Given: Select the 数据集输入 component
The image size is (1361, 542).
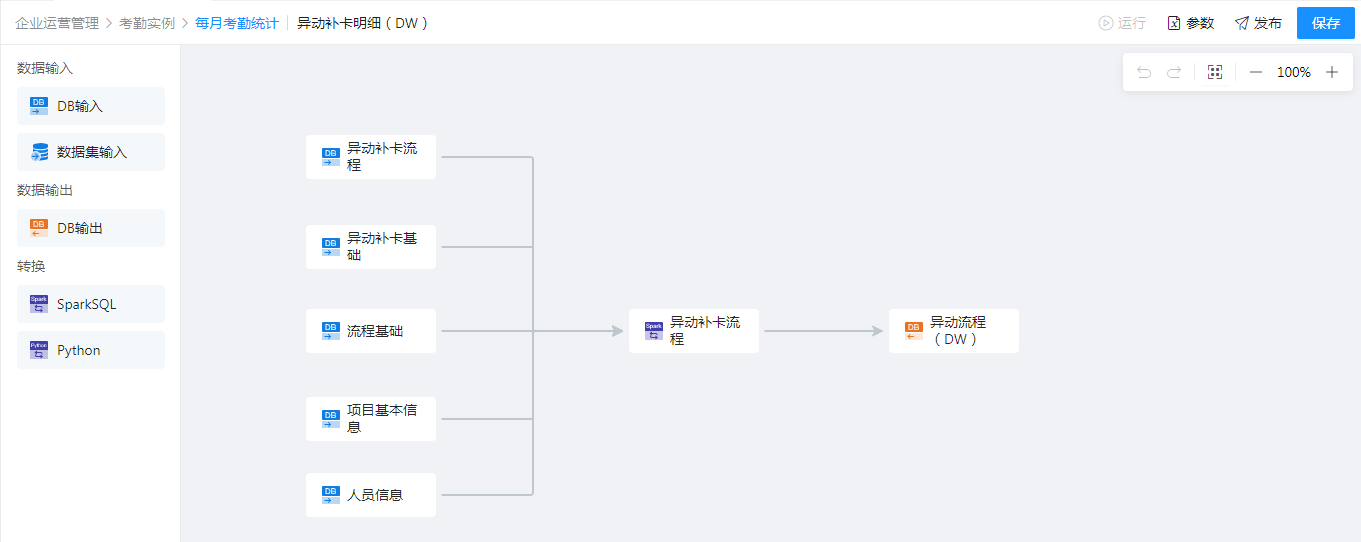Looking at the screenshot, I should pyautogui.click(x=91, y=152).
